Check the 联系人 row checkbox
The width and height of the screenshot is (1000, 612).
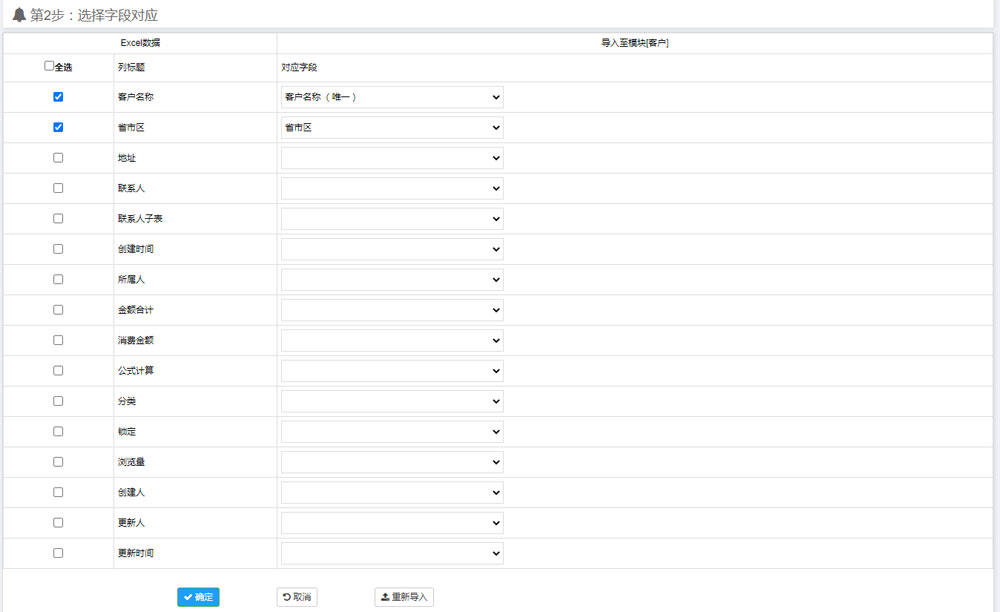58,188
